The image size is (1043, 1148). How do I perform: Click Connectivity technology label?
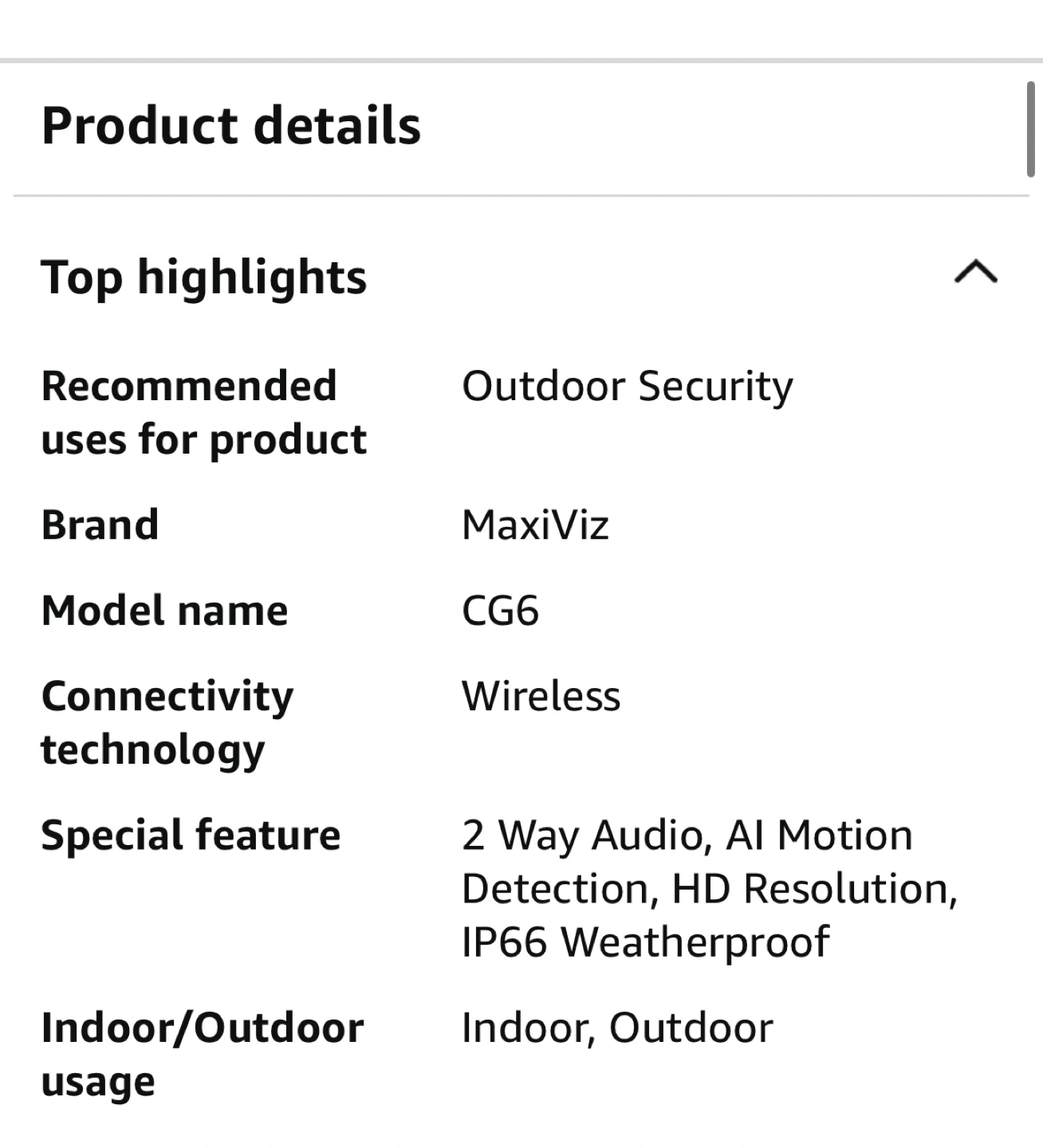click(x=167, y=722)
